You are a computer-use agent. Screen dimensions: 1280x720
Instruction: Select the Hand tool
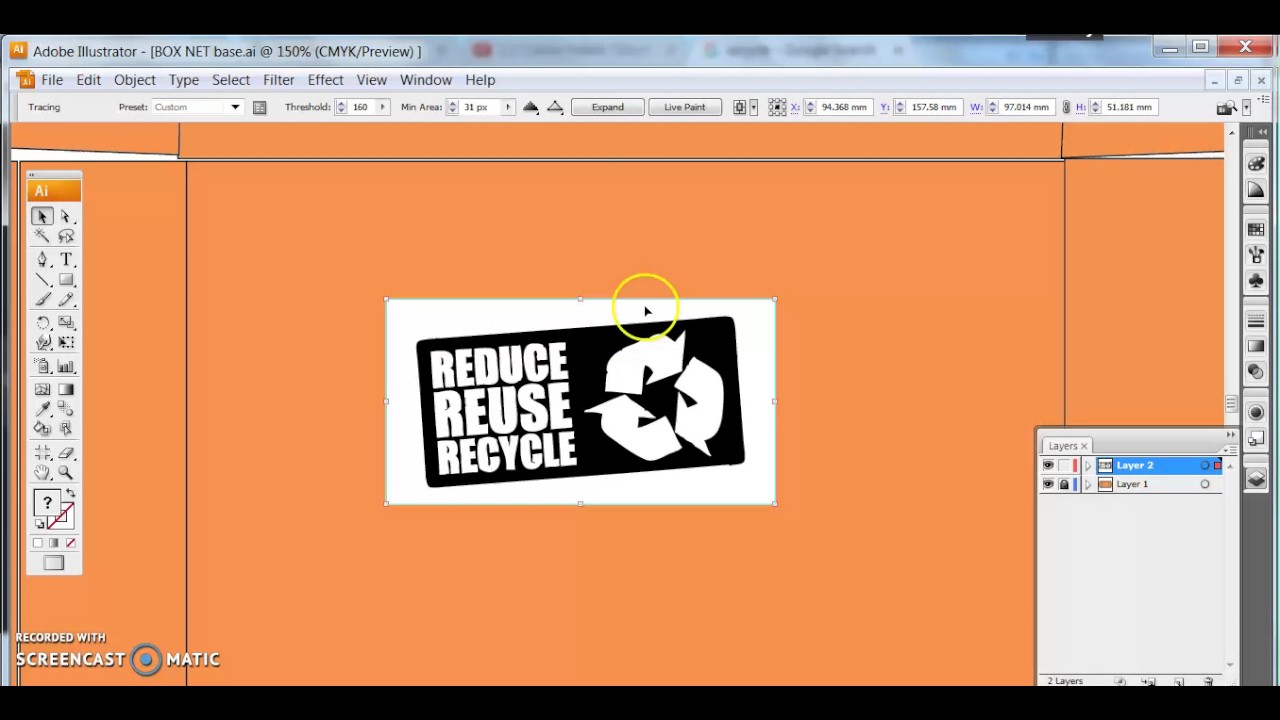[42, 472]
